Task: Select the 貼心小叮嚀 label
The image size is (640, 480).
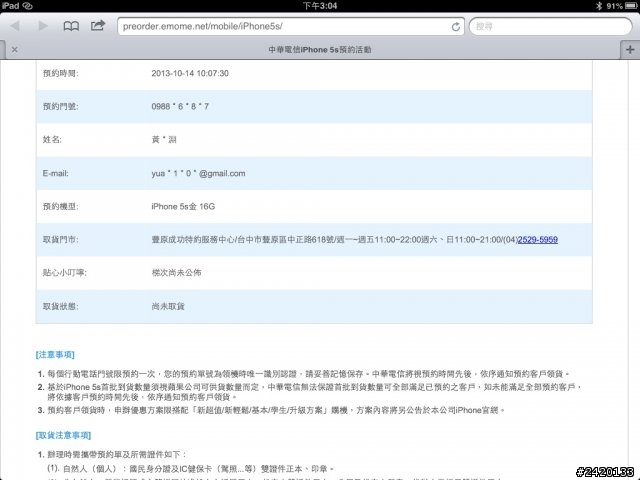Action: point(64,273)
